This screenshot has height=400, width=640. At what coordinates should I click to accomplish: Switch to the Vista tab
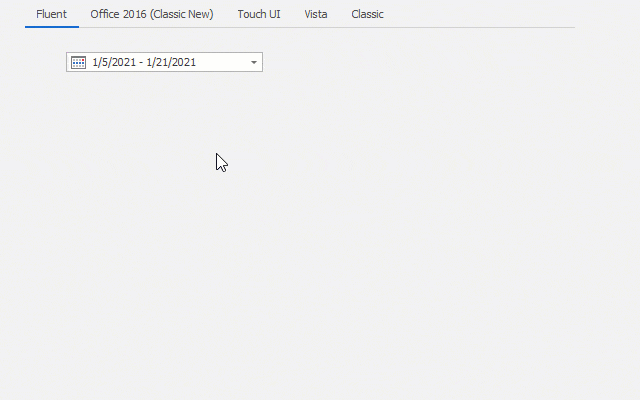pyautogui.click(x=316, y=14)
